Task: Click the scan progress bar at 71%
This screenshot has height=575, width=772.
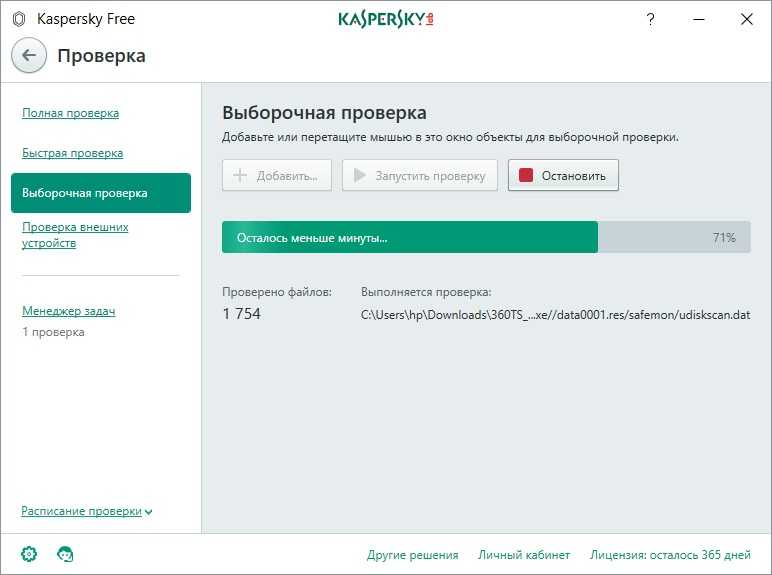Action: tap(486, 237)
